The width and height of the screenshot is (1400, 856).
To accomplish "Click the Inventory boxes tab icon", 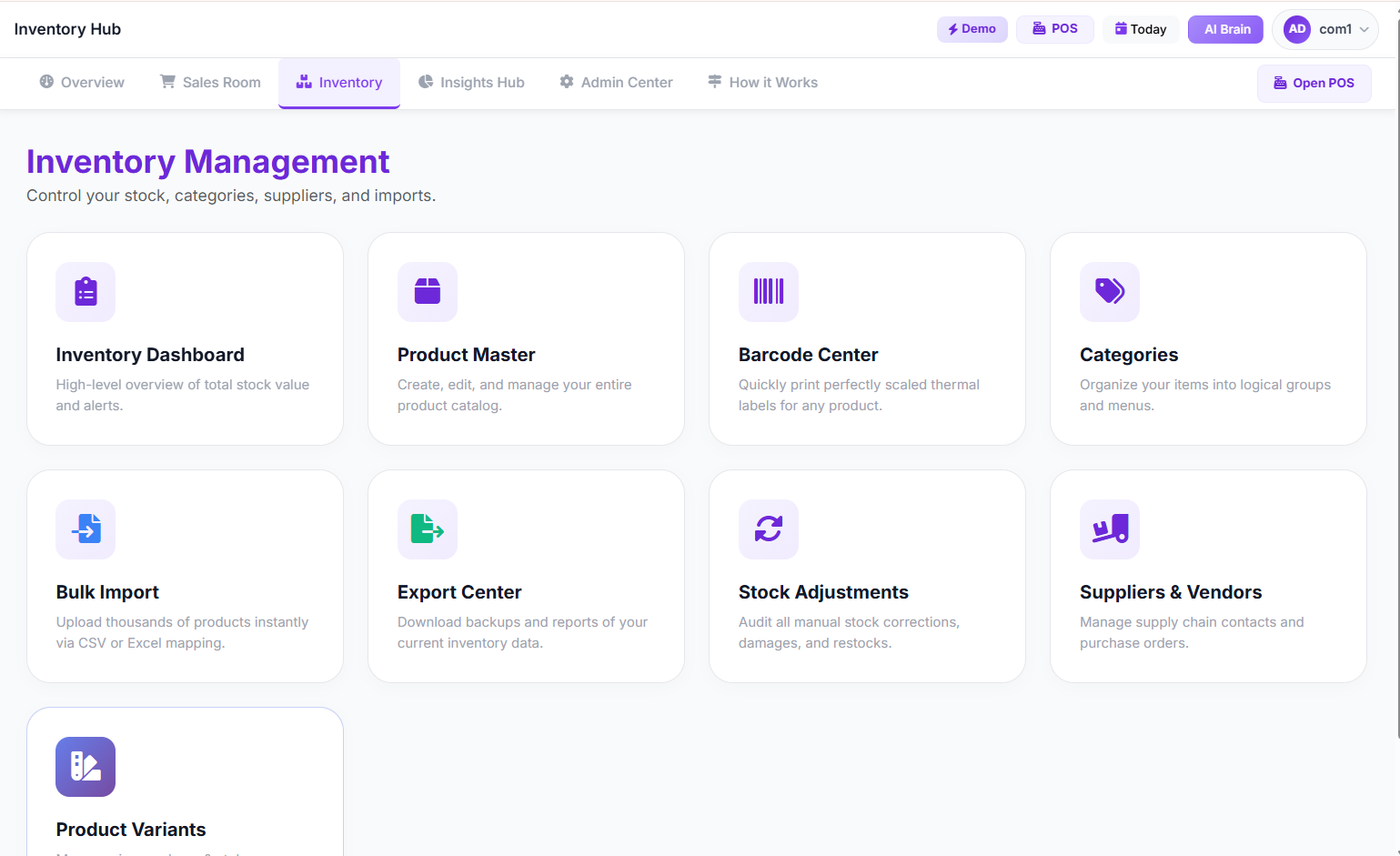I will click(x=304, y=82).
